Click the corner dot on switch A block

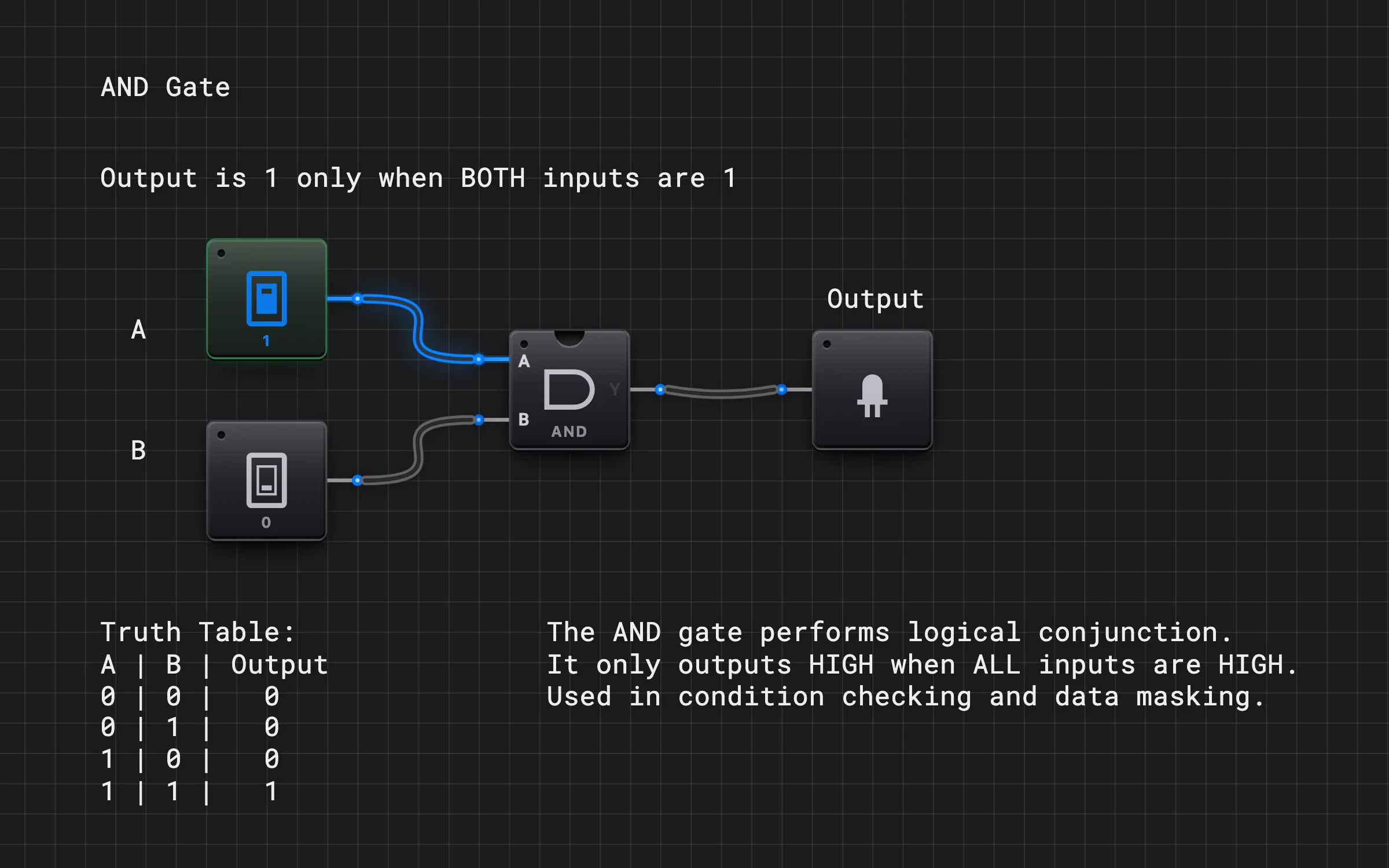coord(221,253)
